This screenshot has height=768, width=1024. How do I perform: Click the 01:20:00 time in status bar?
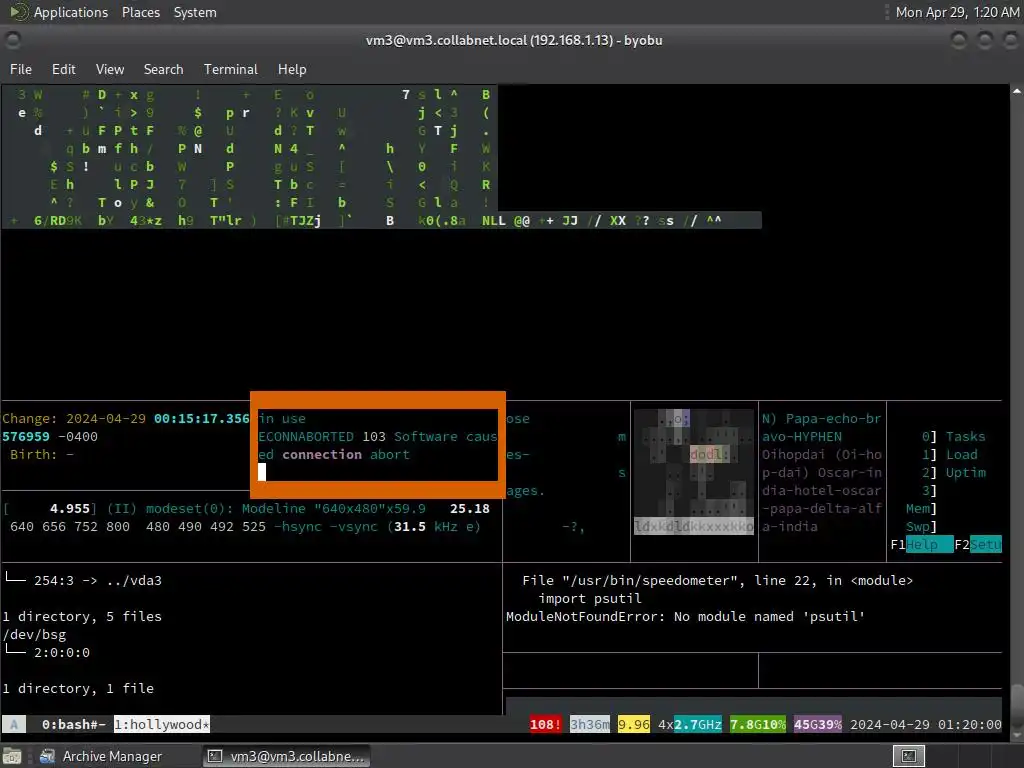[970, 724]
